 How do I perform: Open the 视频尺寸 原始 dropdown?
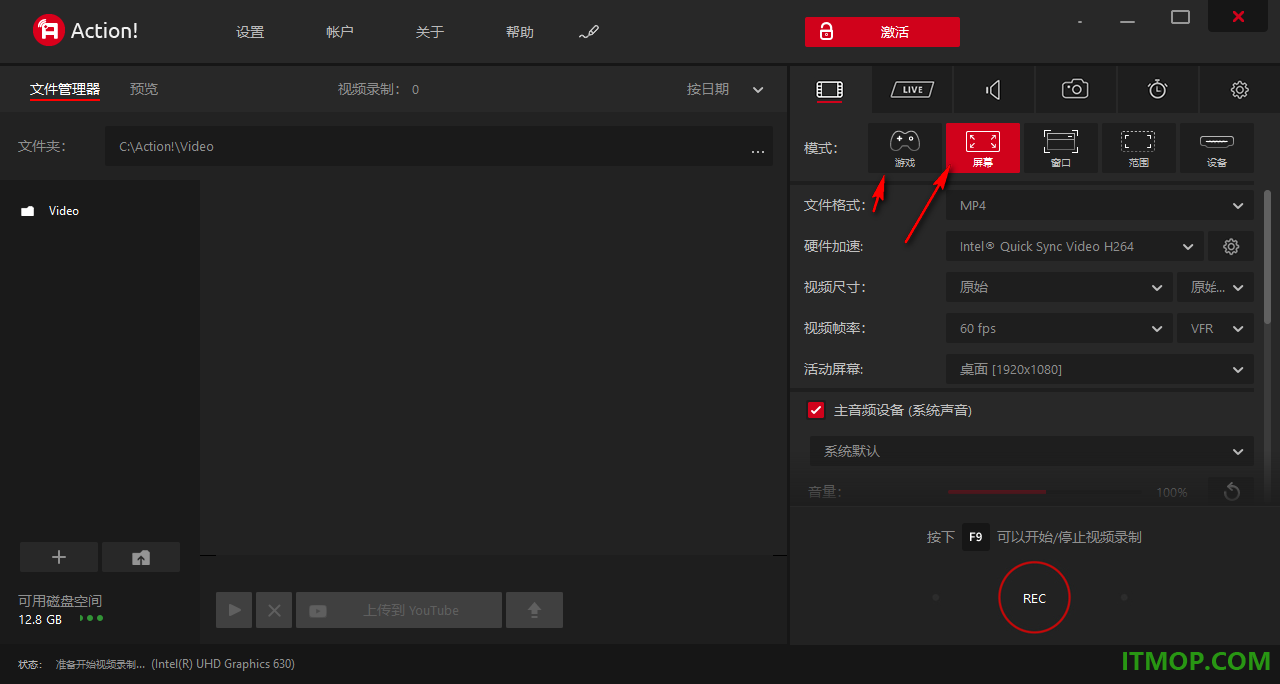click(1059, 287)
